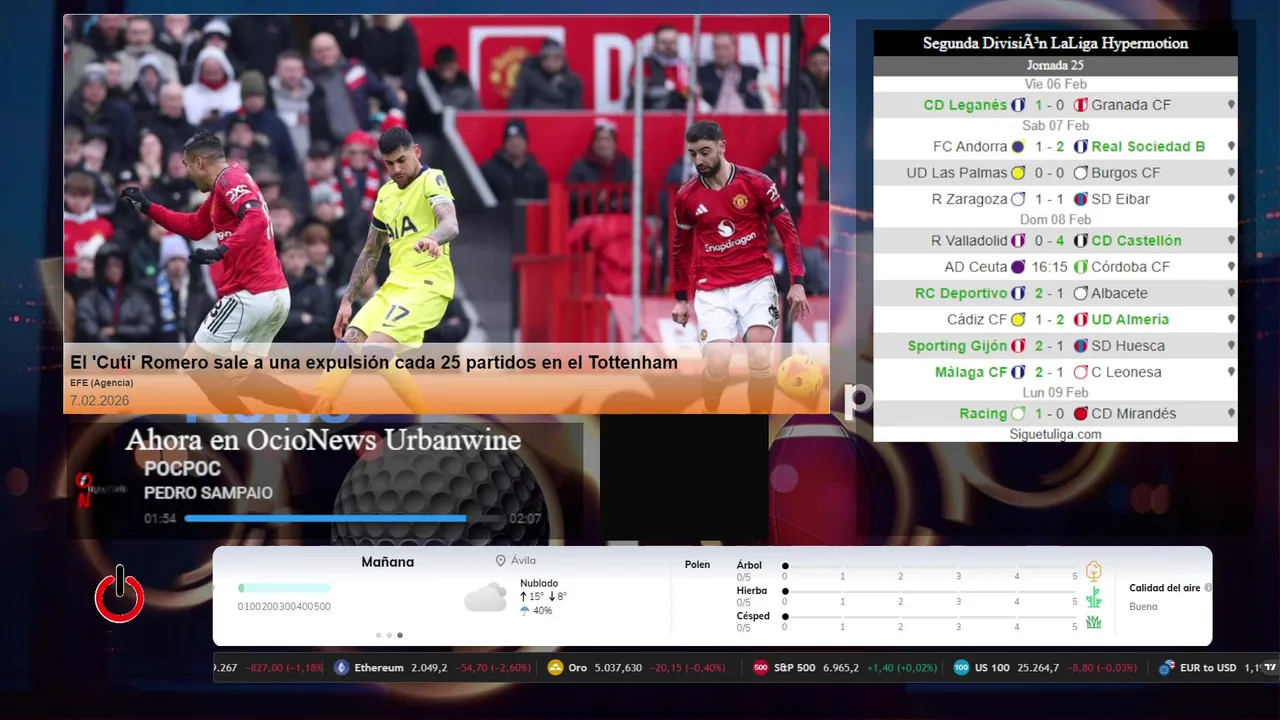Click the Ethereum price 2.049,2
The image size is (1280, 720).
[429, 668]
